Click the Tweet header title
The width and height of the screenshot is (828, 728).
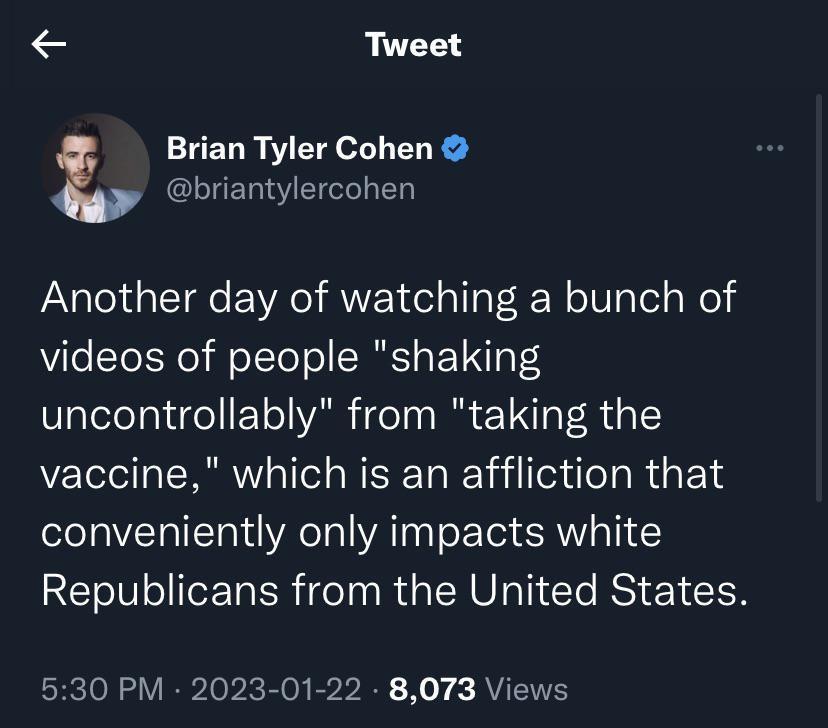(x=413, y=44)
